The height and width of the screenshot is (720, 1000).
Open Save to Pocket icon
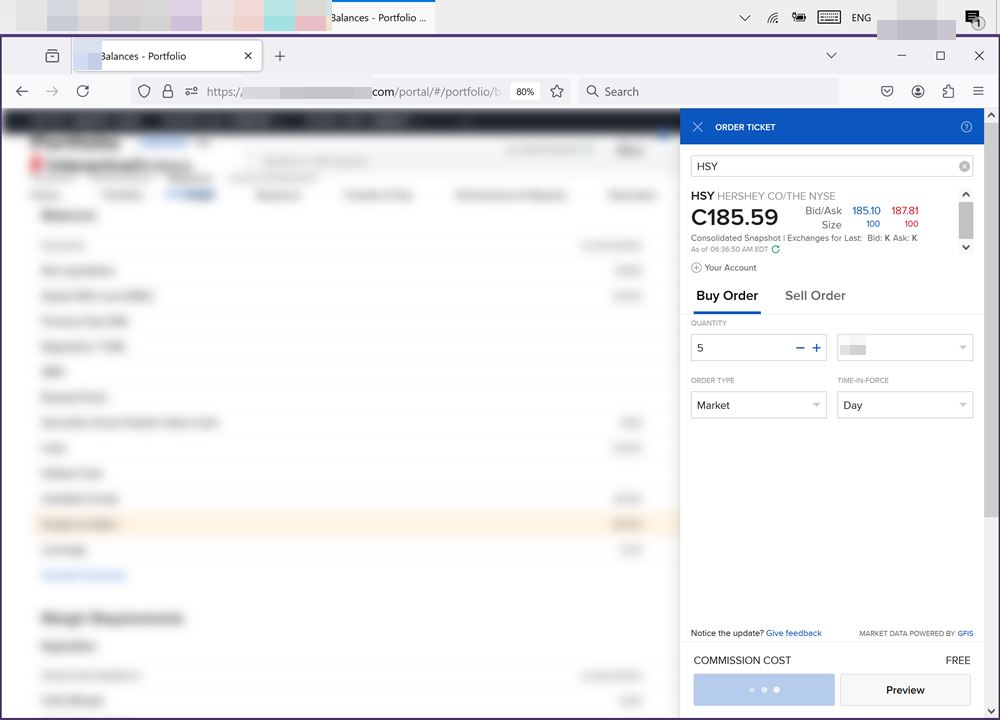(887, 91)
